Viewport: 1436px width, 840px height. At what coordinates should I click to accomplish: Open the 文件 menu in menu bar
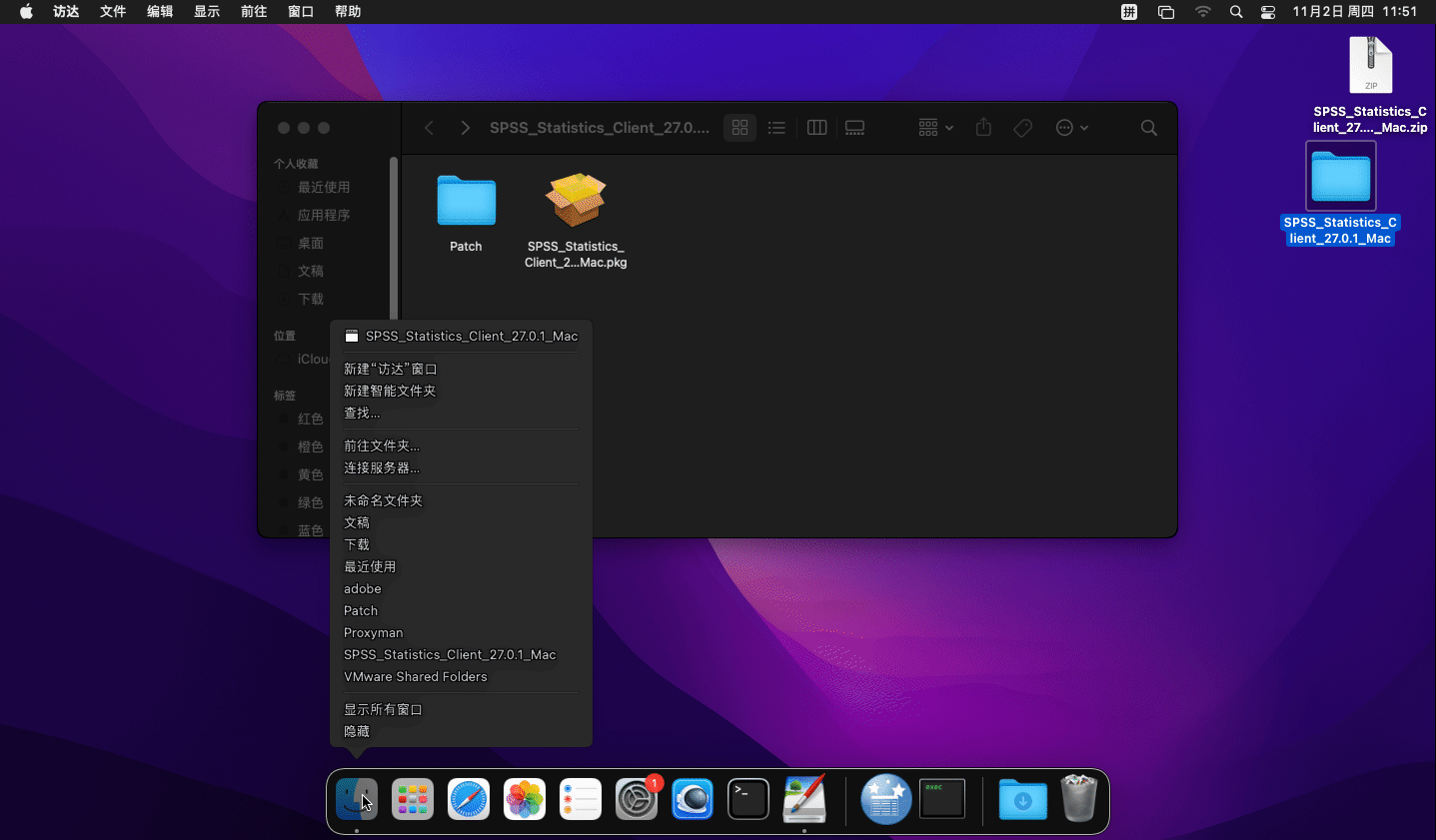click(113, 12)
